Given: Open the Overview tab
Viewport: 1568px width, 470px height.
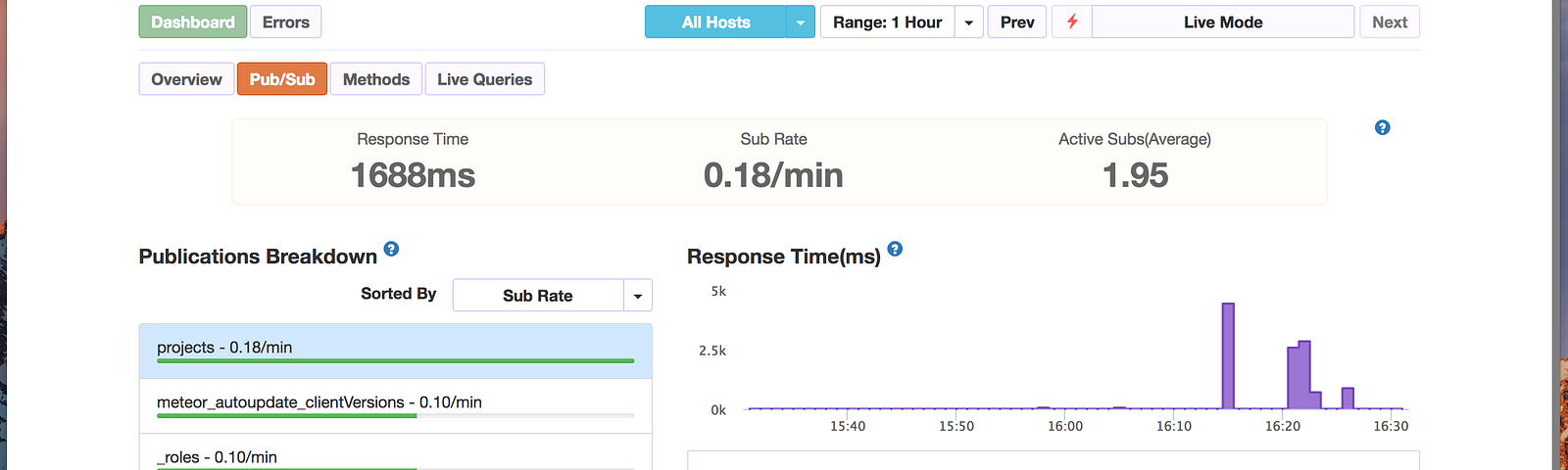Looking at the screenshot, I should click(x=186, y=79).
